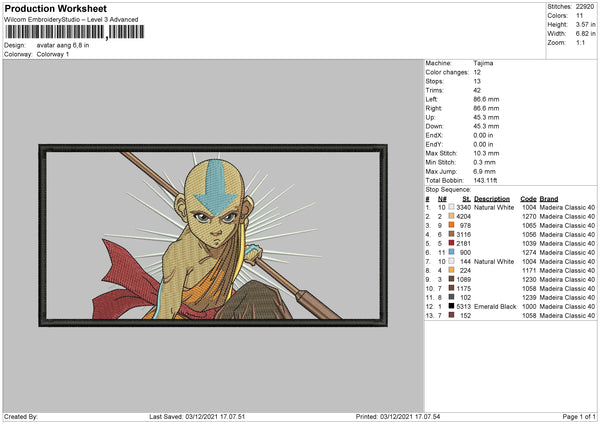Click the white swatch in stop row 1
The image size is (600, 424).
[452, 207]
